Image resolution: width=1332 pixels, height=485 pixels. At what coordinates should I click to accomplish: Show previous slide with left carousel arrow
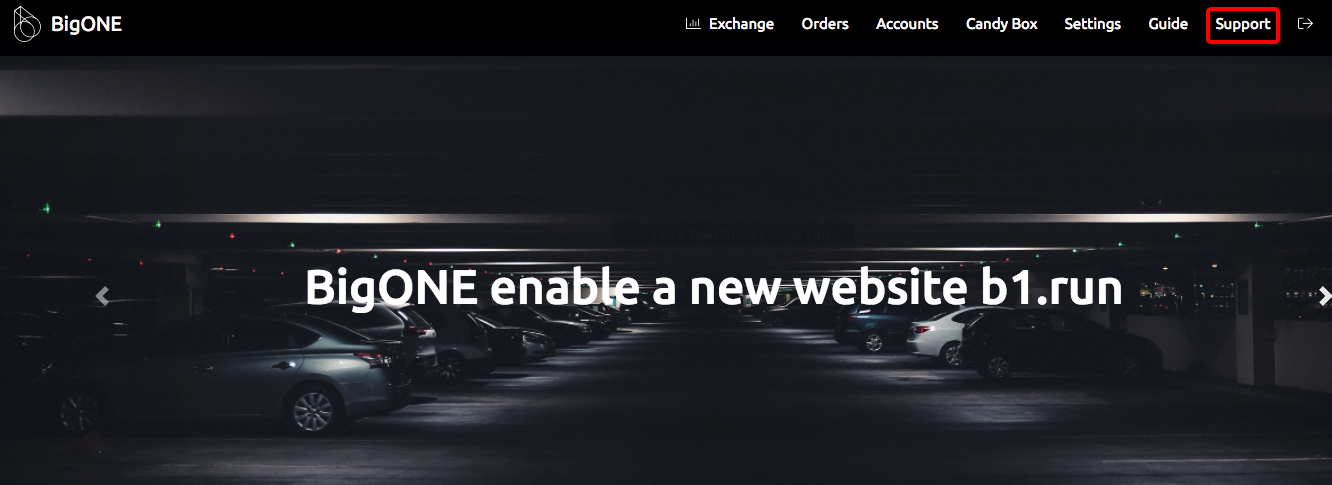tap(102, 295)
